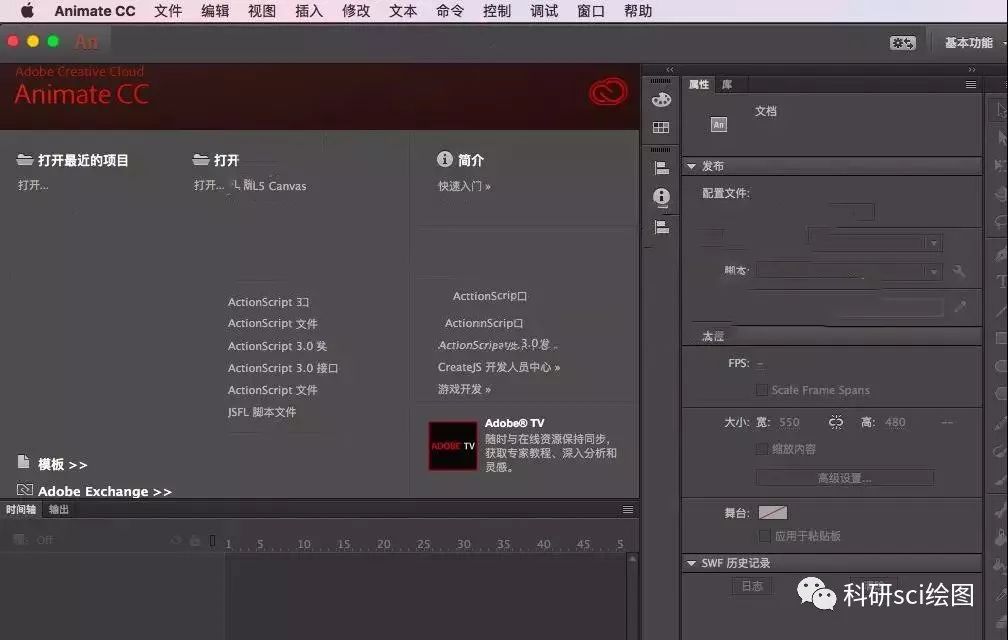Open the 帮助 menu
This screenshot has height=640, width=1008.
pyautogui.click(x=638, y=11)
